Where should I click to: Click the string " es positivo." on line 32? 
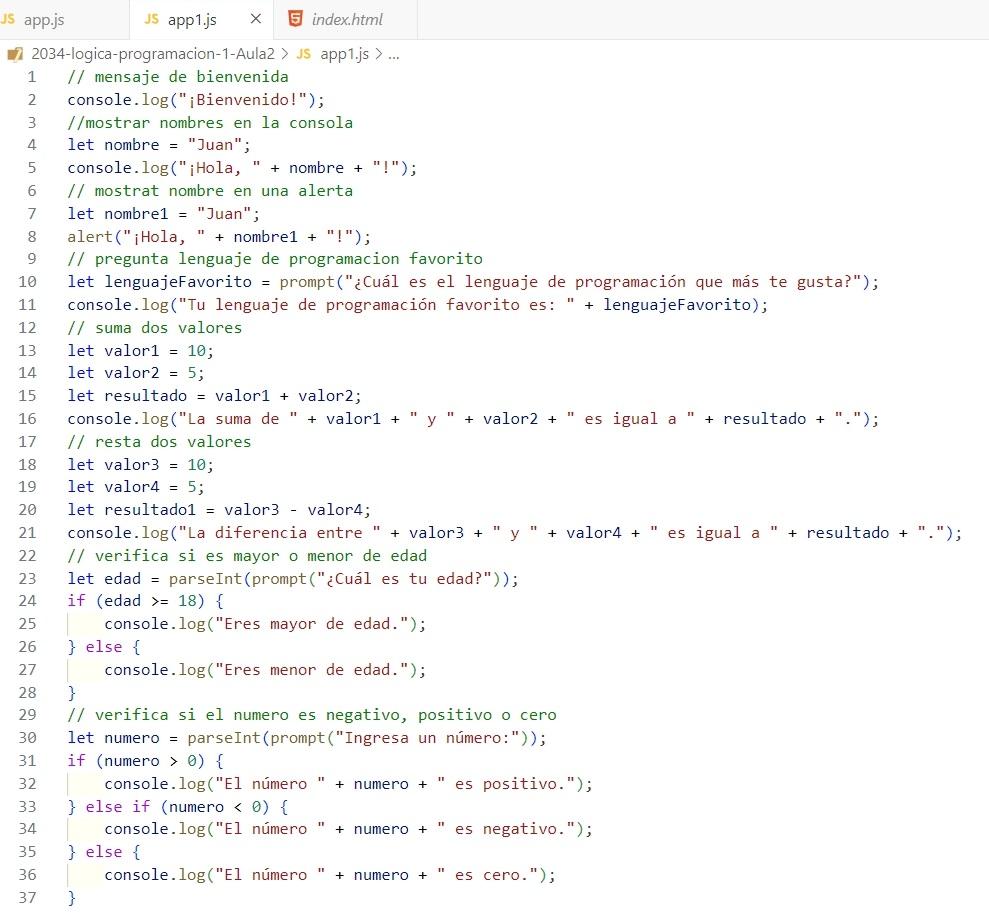click(506, 784)
